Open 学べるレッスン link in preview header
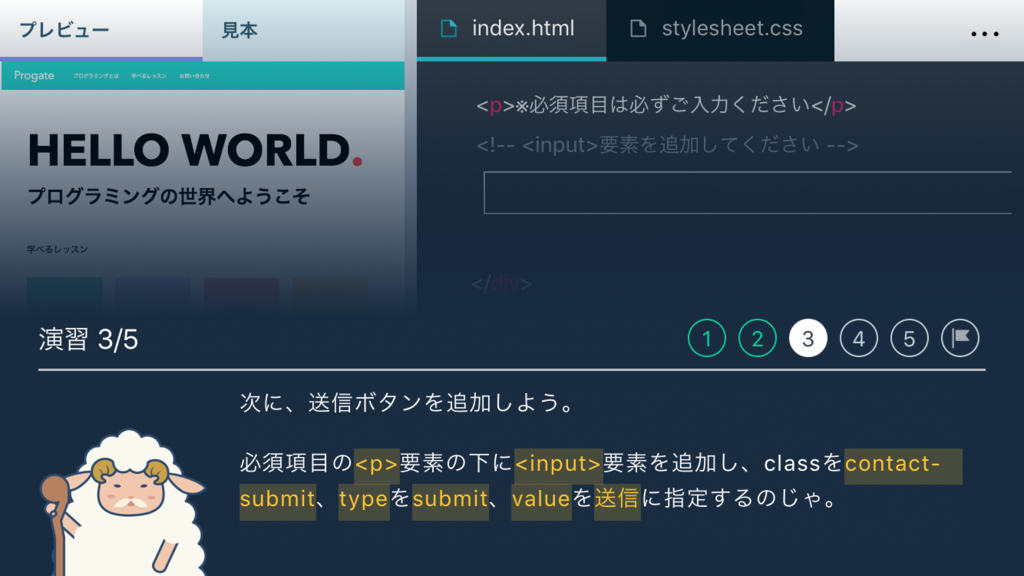Image resolution: width=1024 pixels, height=576 pixels. (149, 76)
